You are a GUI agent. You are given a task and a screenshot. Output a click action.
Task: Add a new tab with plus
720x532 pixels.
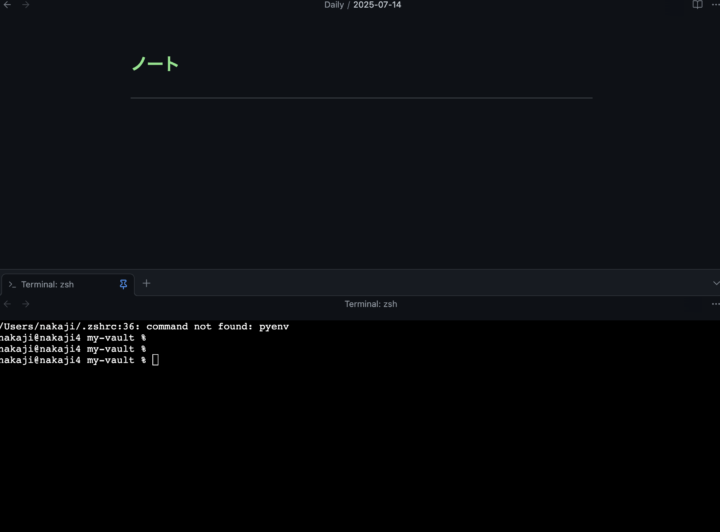pos(146,284)
